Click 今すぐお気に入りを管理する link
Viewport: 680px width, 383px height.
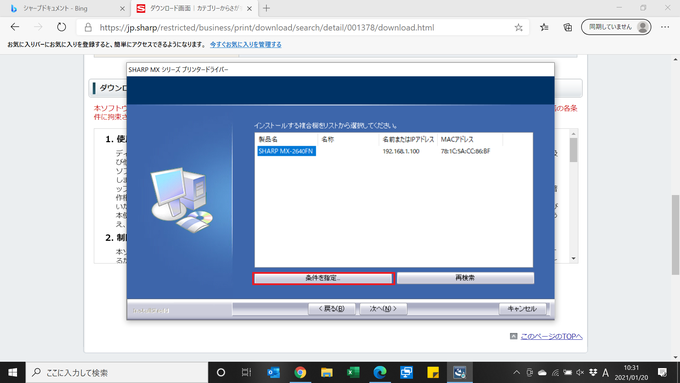tap(245, 44)
